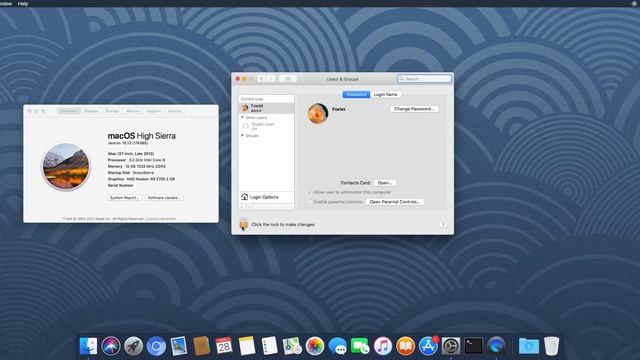Open the Mail stamp icon in Dock
The height and width of the screenshot is (360, 640).
pos(179,346)
